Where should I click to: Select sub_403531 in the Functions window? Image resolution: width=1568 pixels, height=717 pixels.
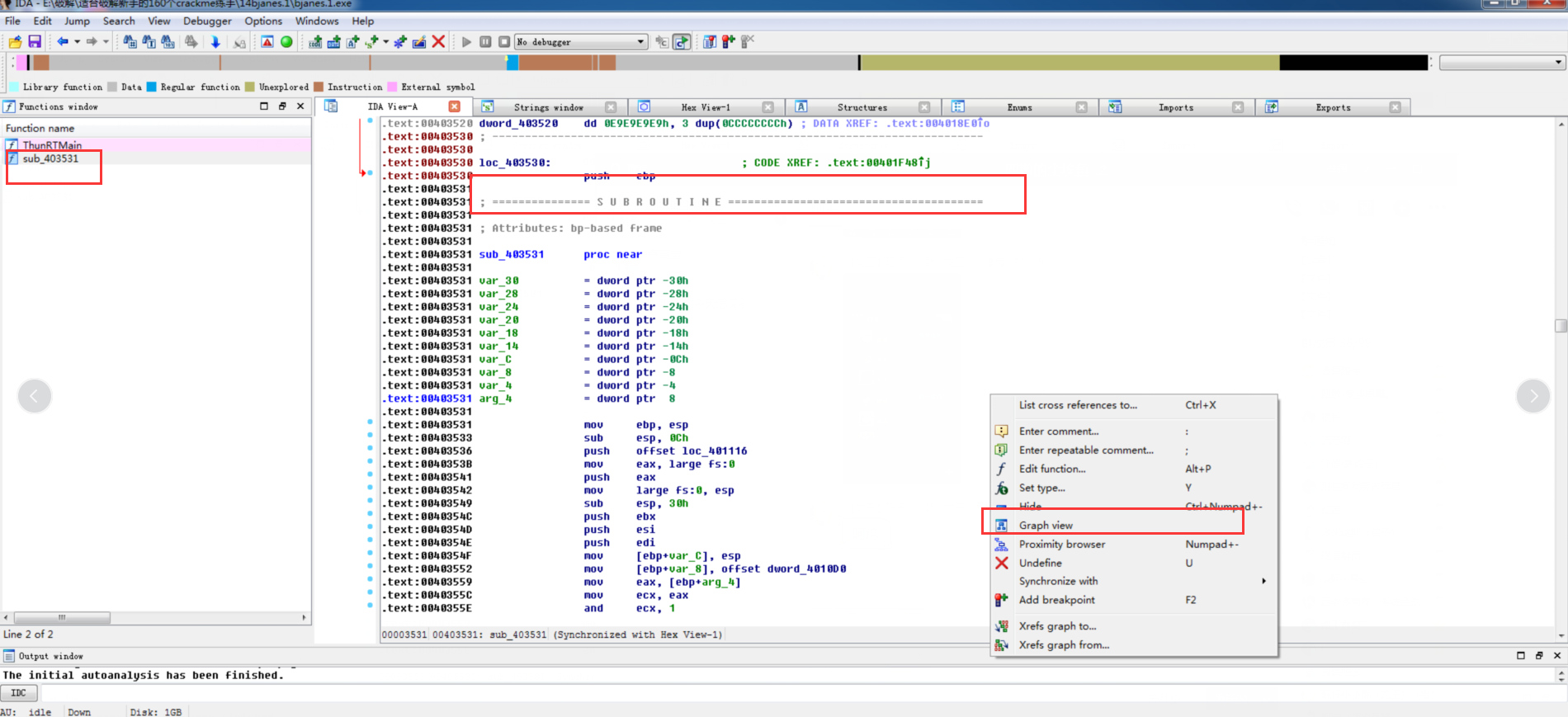point(50,158)
